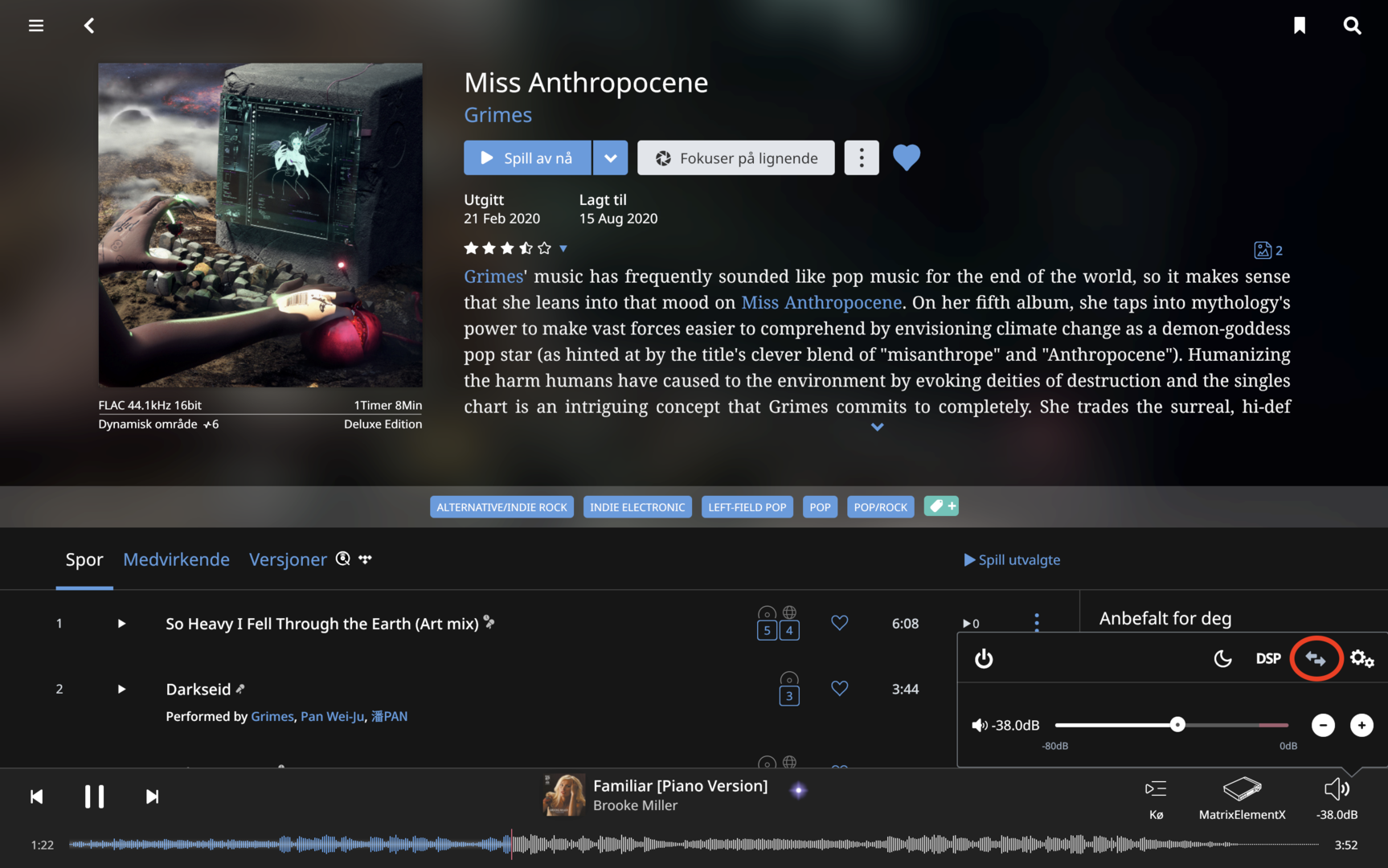Go back with the left arrow

(x=89, y=26)
